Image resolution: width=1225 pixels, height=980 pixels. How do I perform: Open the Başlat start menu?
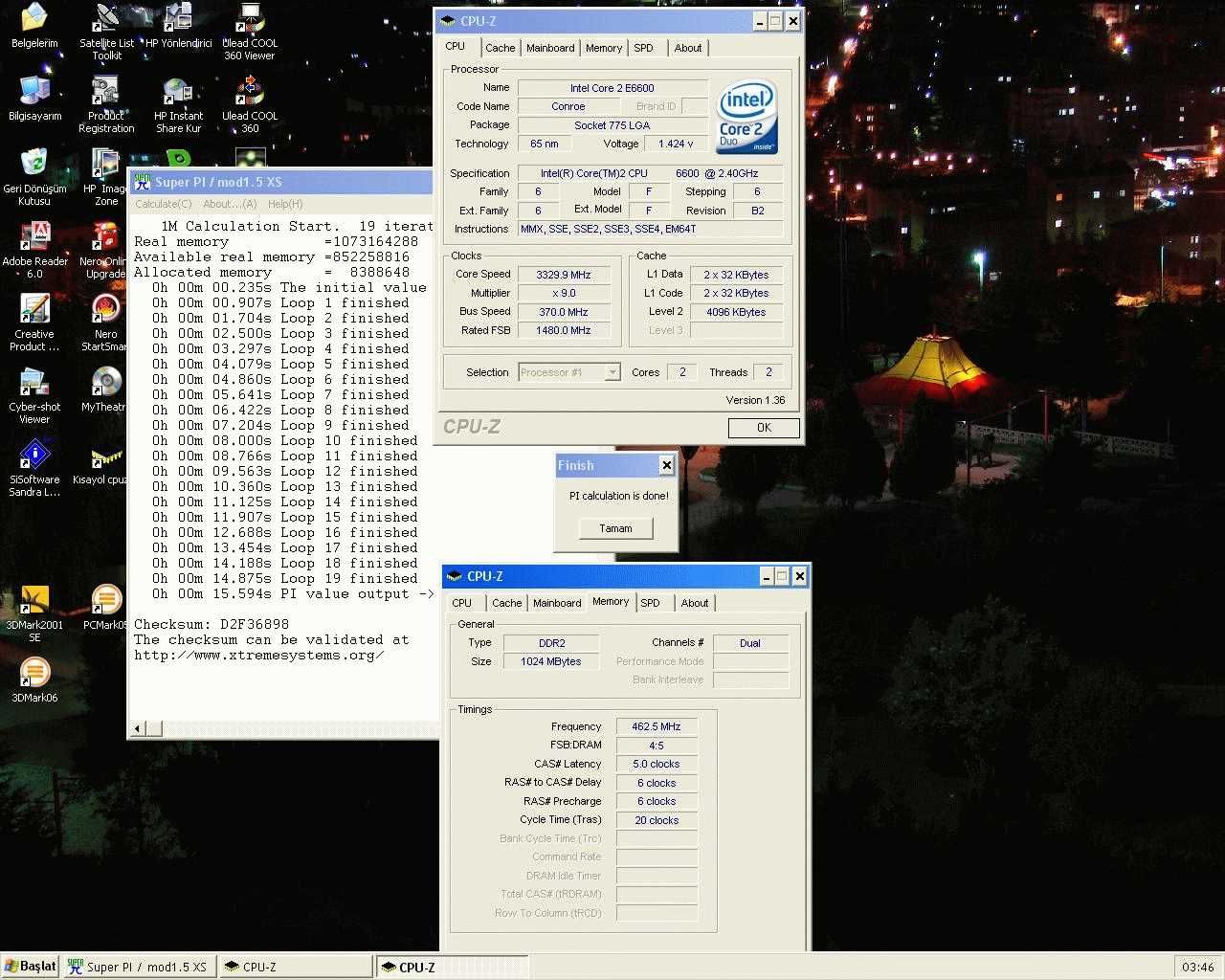point(32,967)
